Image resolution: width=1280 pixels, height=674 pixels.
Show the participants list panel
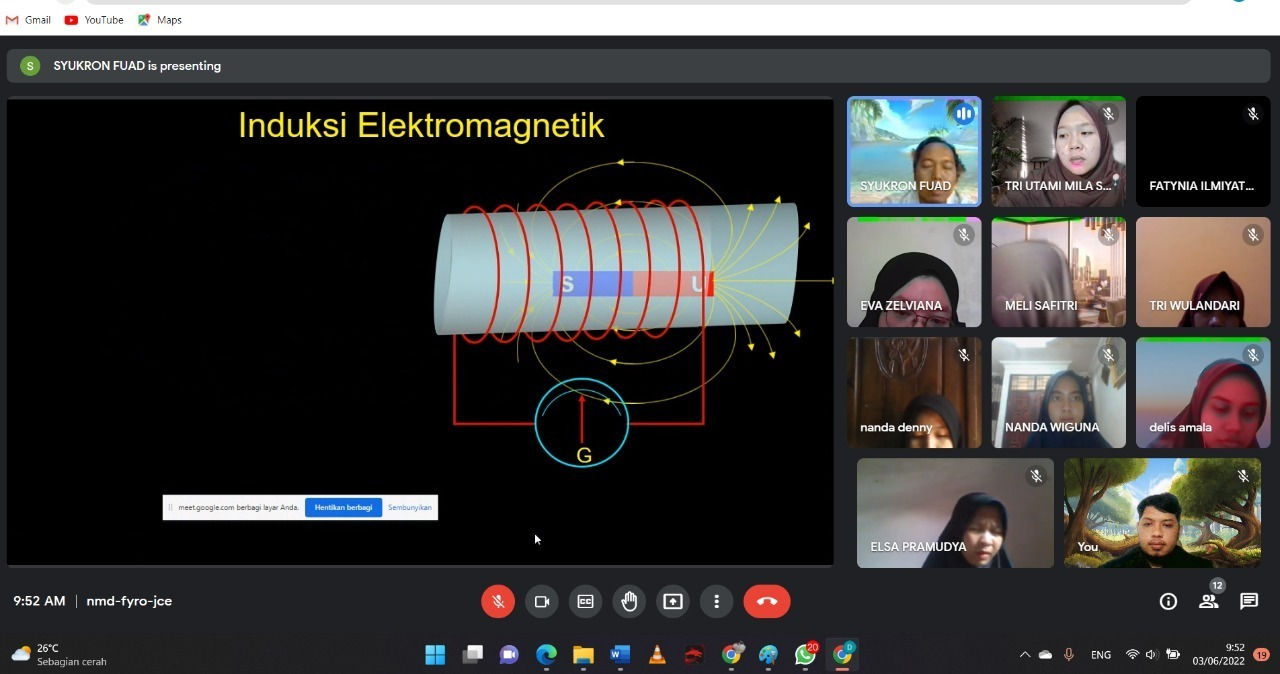click(x=1208, y=601)
